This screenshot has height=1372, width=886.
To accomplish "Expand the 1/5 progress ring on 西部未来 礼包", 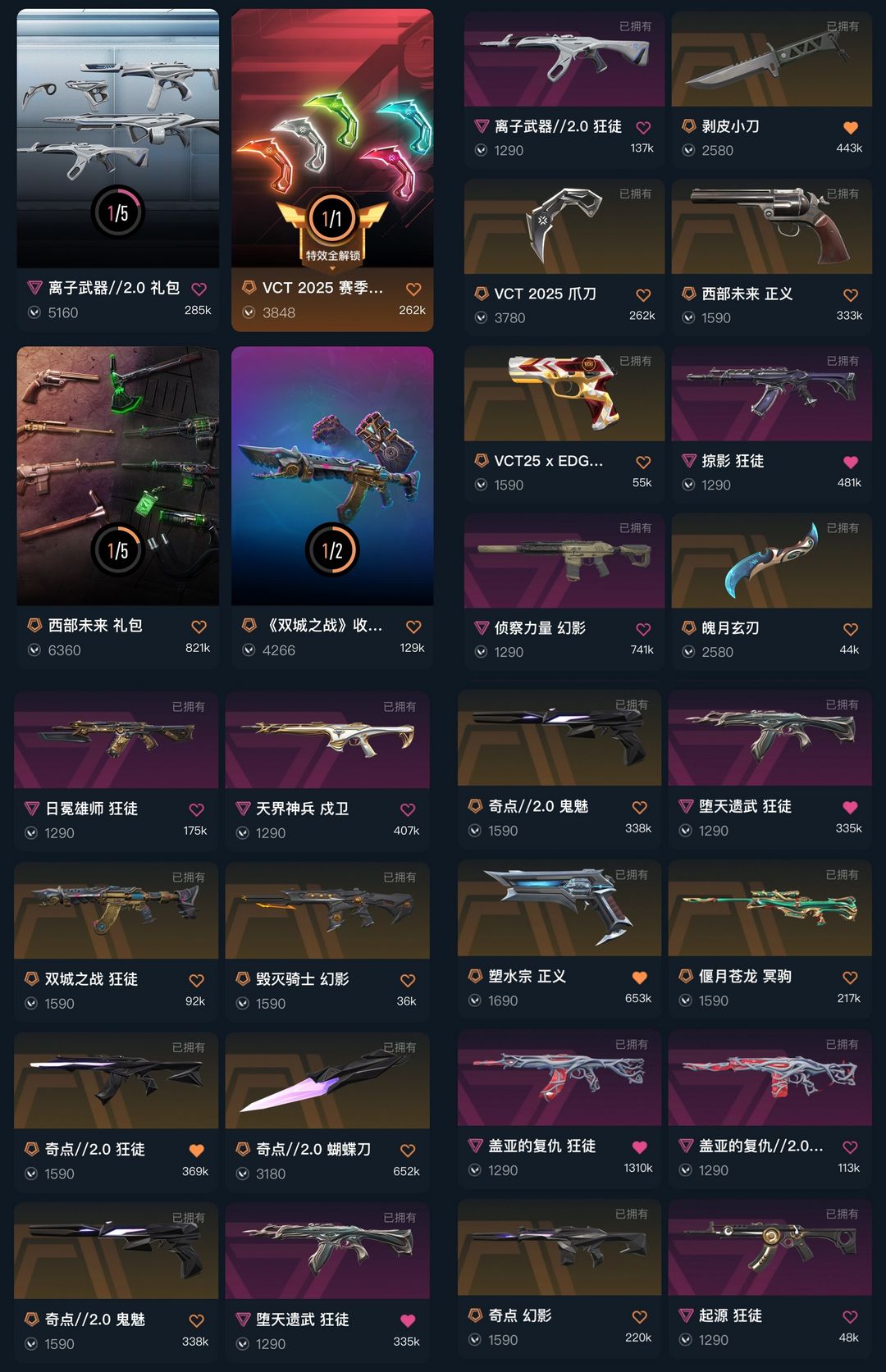I will pos(117,549).
